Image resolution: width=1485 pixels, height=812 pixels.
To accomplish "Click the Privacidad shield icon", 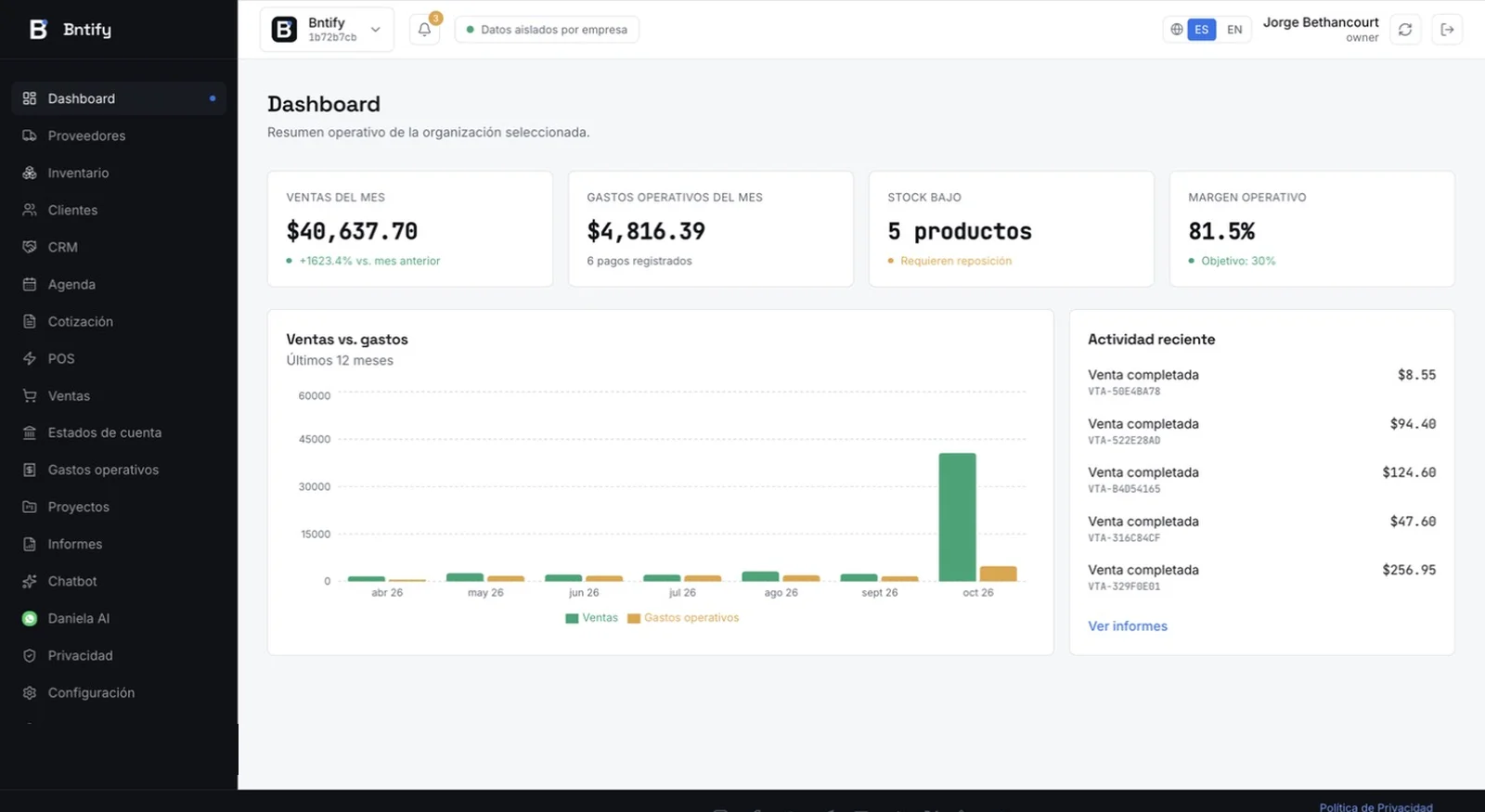I will click(30, 655).
